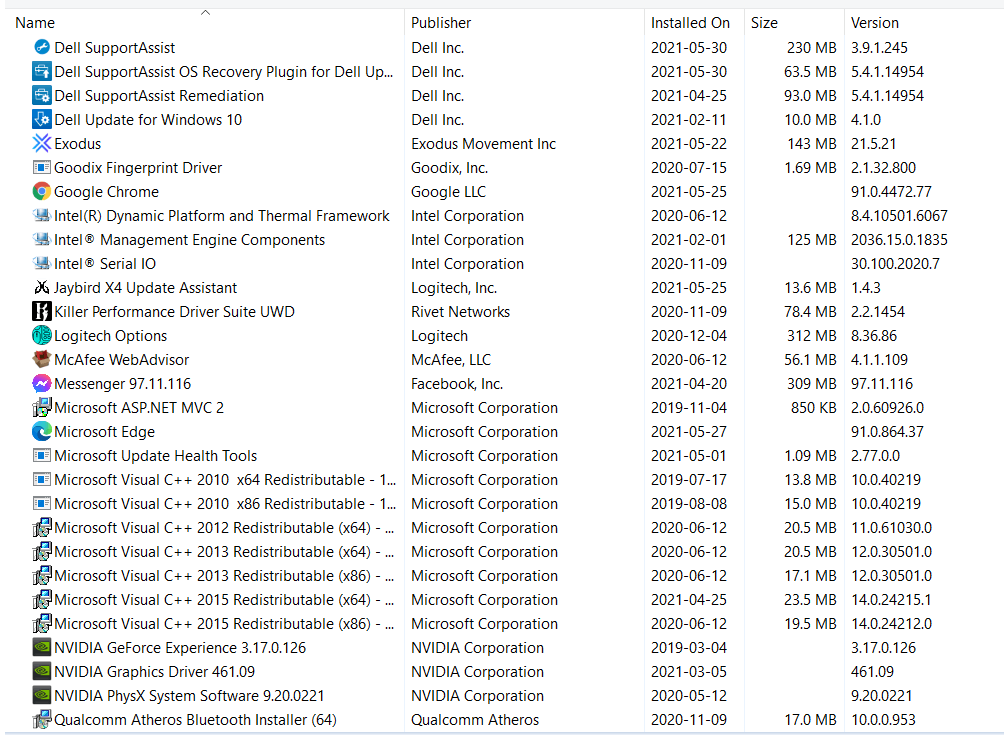The width and height of the screenshot is (1004, 735).
Task: Click version 10.0.0.953
Action: (883, 720)
